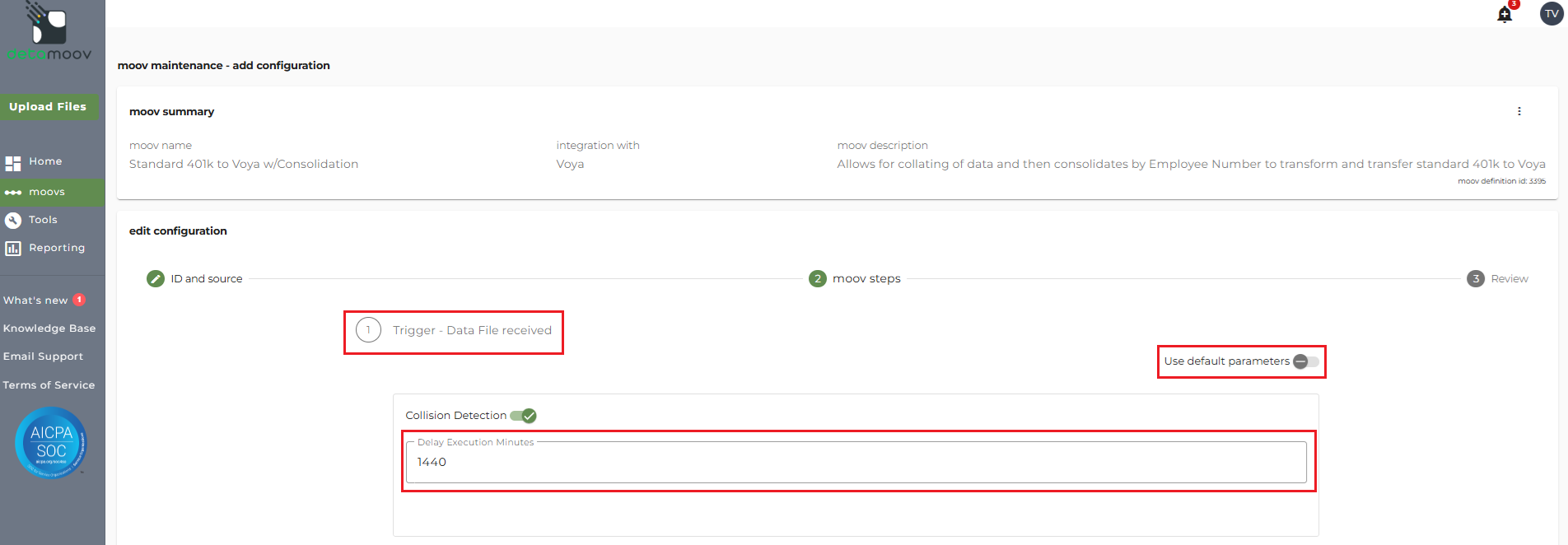
Task: Go to the moov steps stage
Action: click(855, 279)
